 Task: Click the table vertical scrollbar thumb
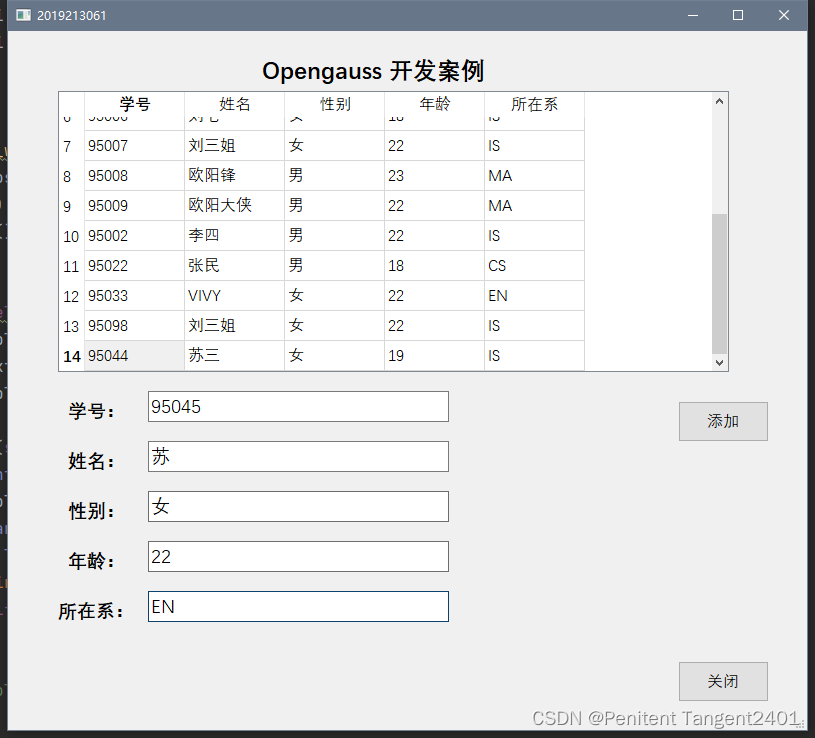[x=719, y=284]
